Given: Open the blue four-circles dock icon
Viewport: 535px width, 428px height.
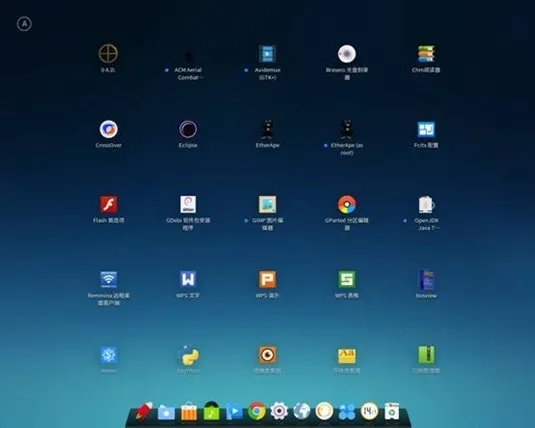Looking at the screenshot, I should (347, 411).
